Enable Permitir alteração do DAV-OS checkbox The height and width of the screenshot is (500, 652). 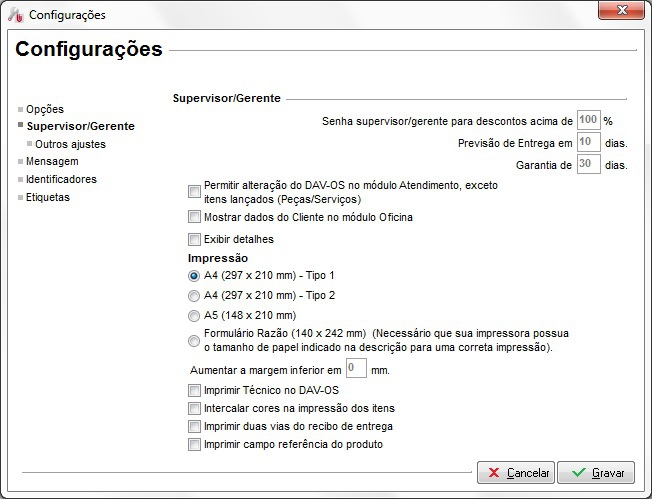[x=194, y=192]
